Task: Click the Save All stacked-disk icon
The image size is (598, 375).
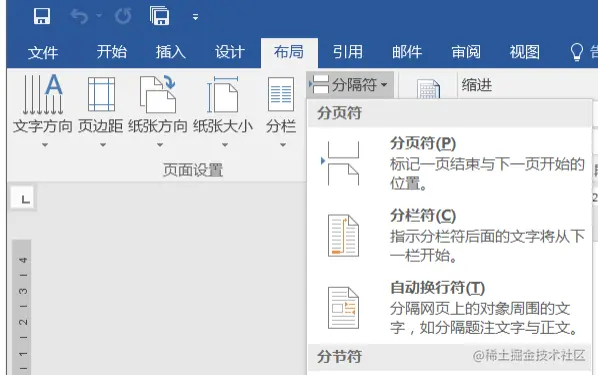Action: tap(159, 16)
